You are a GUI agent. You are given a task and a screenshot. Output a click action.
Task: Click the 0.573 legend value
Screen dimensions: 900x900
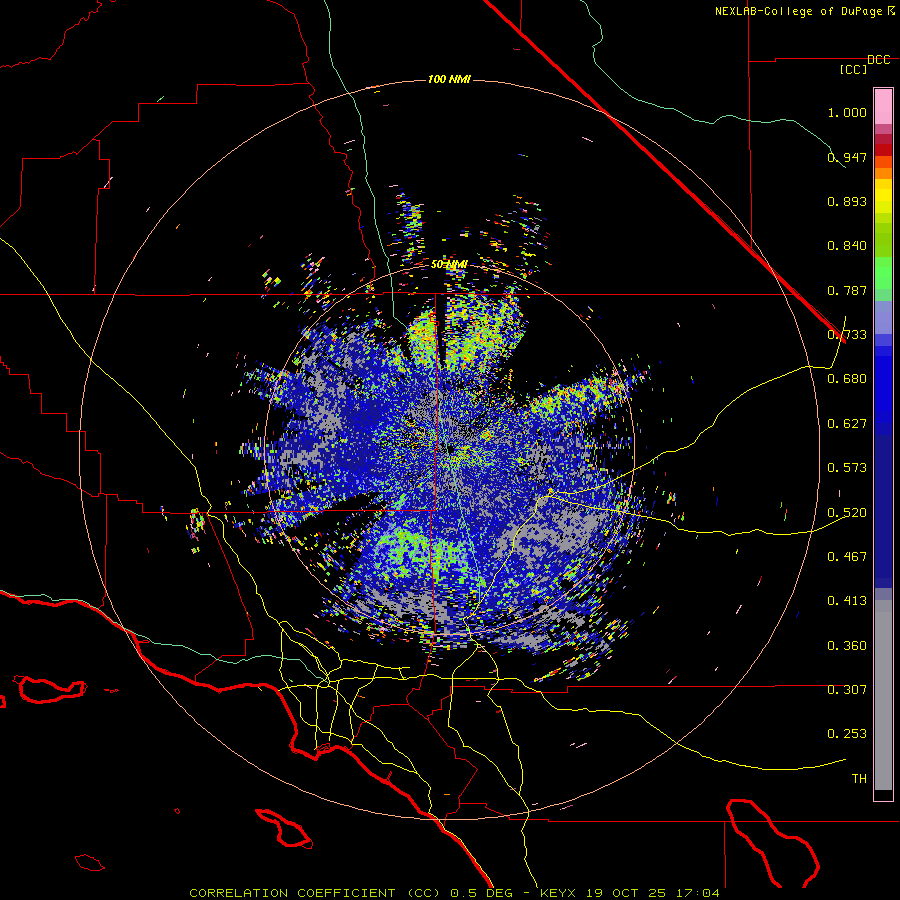coord(847,468)
